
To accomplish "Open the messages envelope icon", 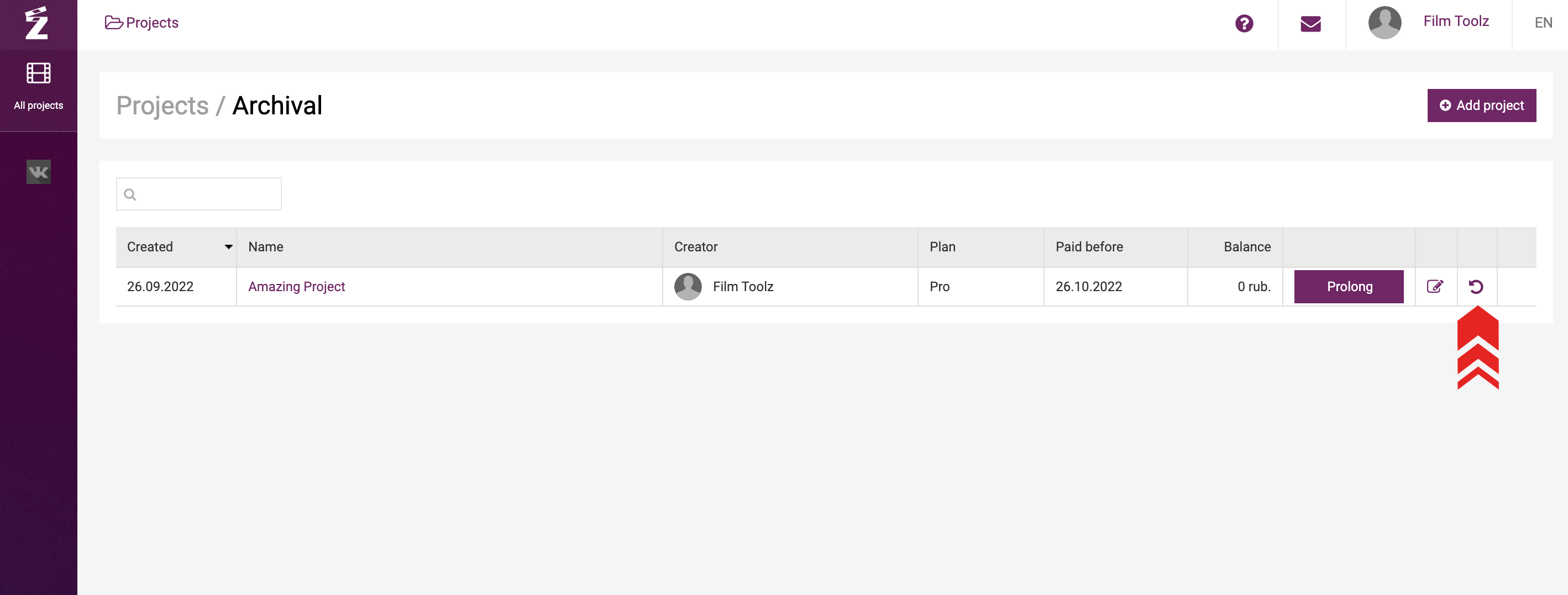I will [x=1310, y=24].
